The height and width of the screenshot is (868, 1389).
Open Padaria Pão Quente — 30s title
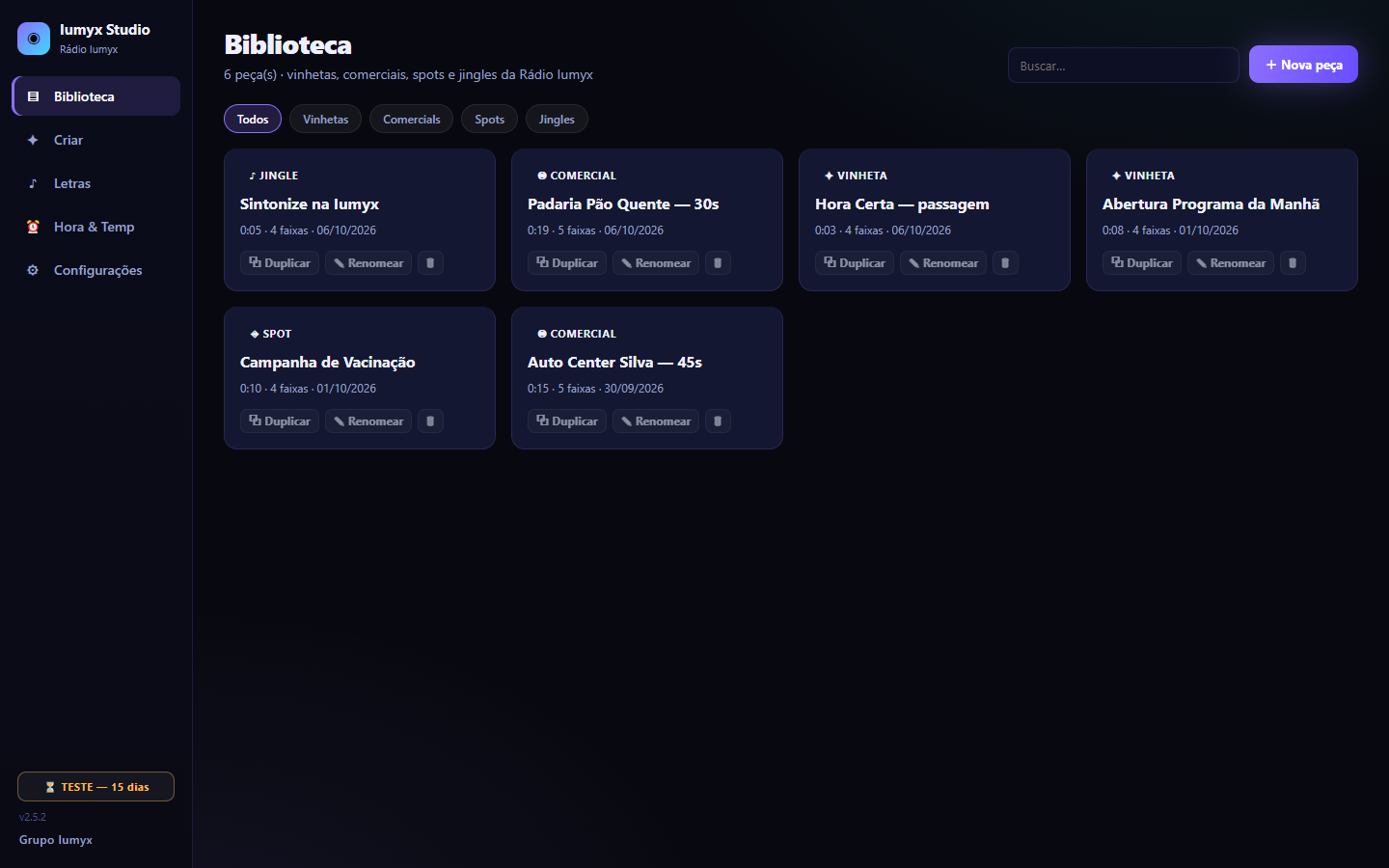pyautogui.click(x=623, y=204)
